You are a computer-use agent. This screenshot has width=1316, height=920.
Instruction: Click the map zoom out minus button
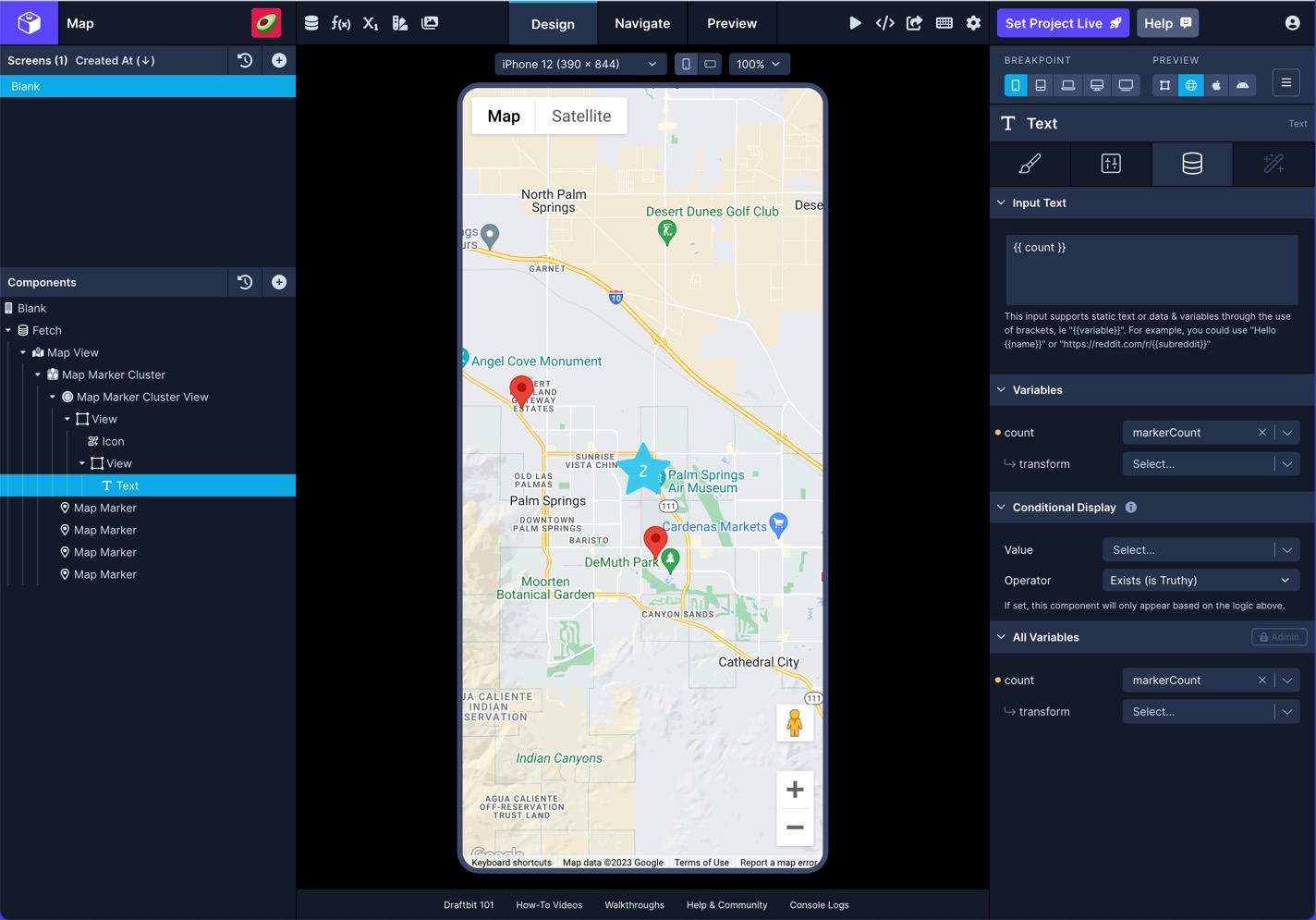[x=795, y=828]
